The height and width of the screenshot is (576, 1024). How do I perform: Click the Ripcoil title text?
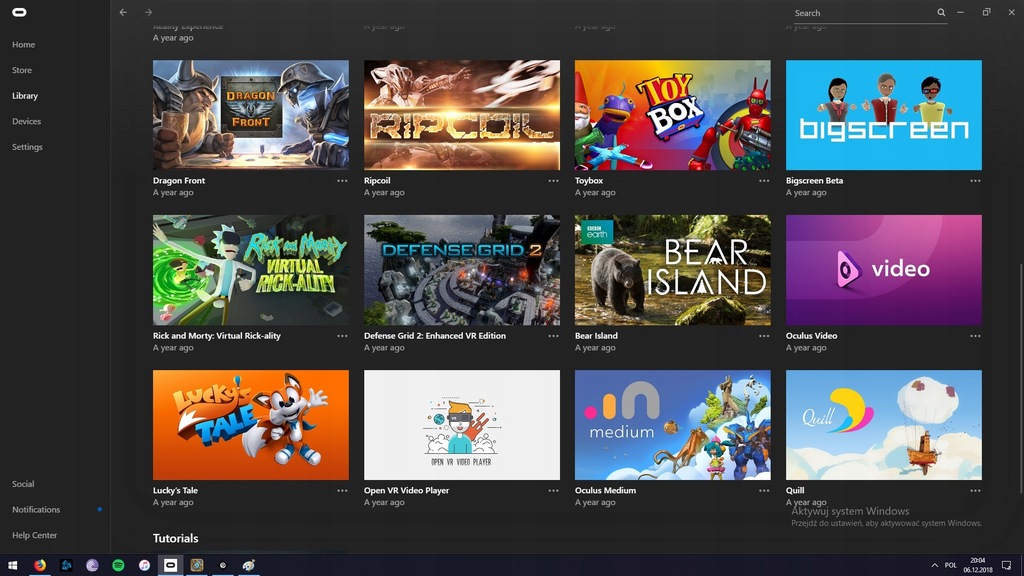pyautogui.click(x=377, y=181)
